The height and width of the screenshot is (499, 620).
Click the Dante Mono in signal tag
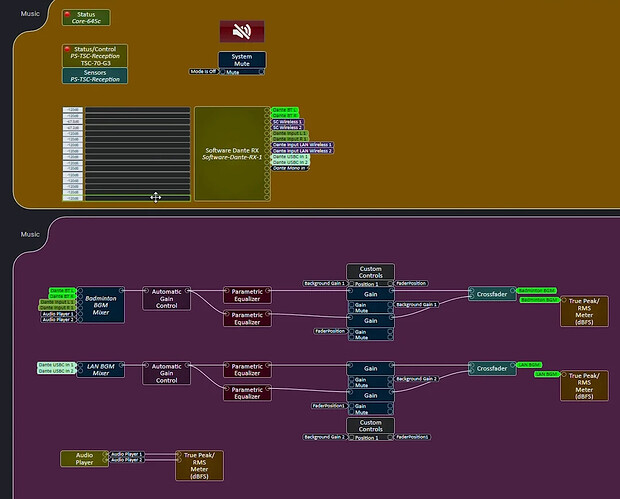289,168
